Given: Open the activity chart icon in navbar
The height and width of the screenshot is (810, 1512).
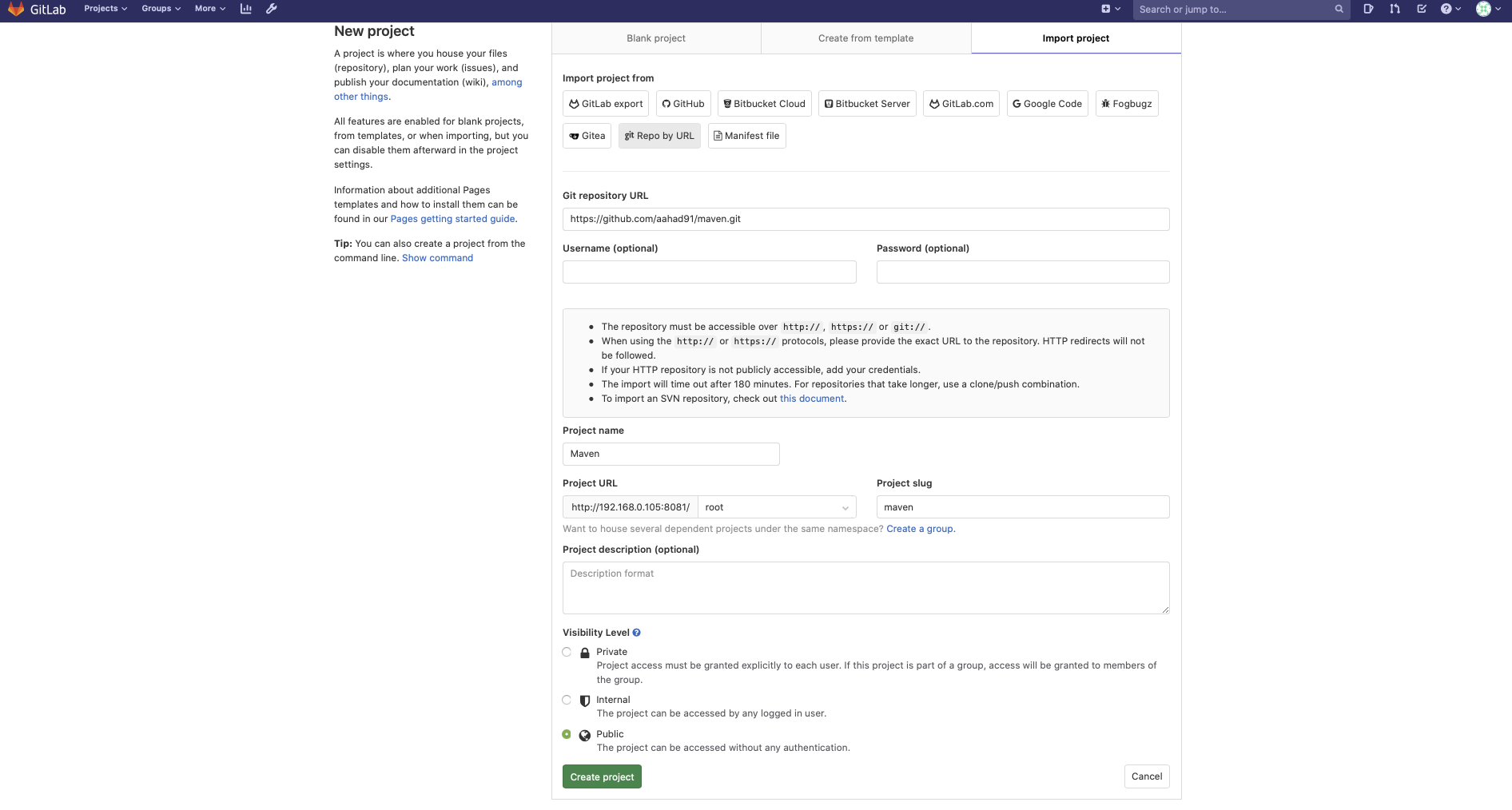Looking at the screenshot, I should pyautogui.click(x=246, y=9).
